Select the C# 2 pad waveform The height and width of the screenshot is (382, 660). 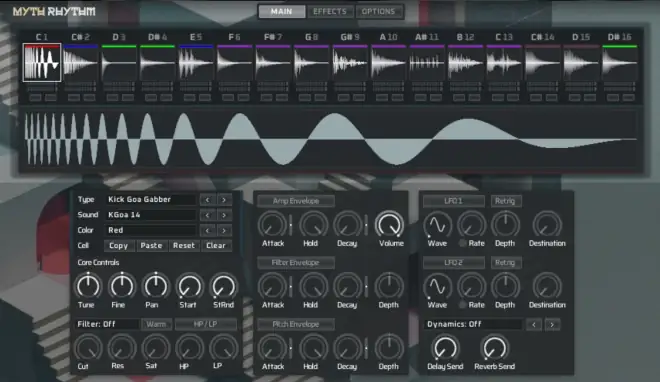tap(80, 63)
